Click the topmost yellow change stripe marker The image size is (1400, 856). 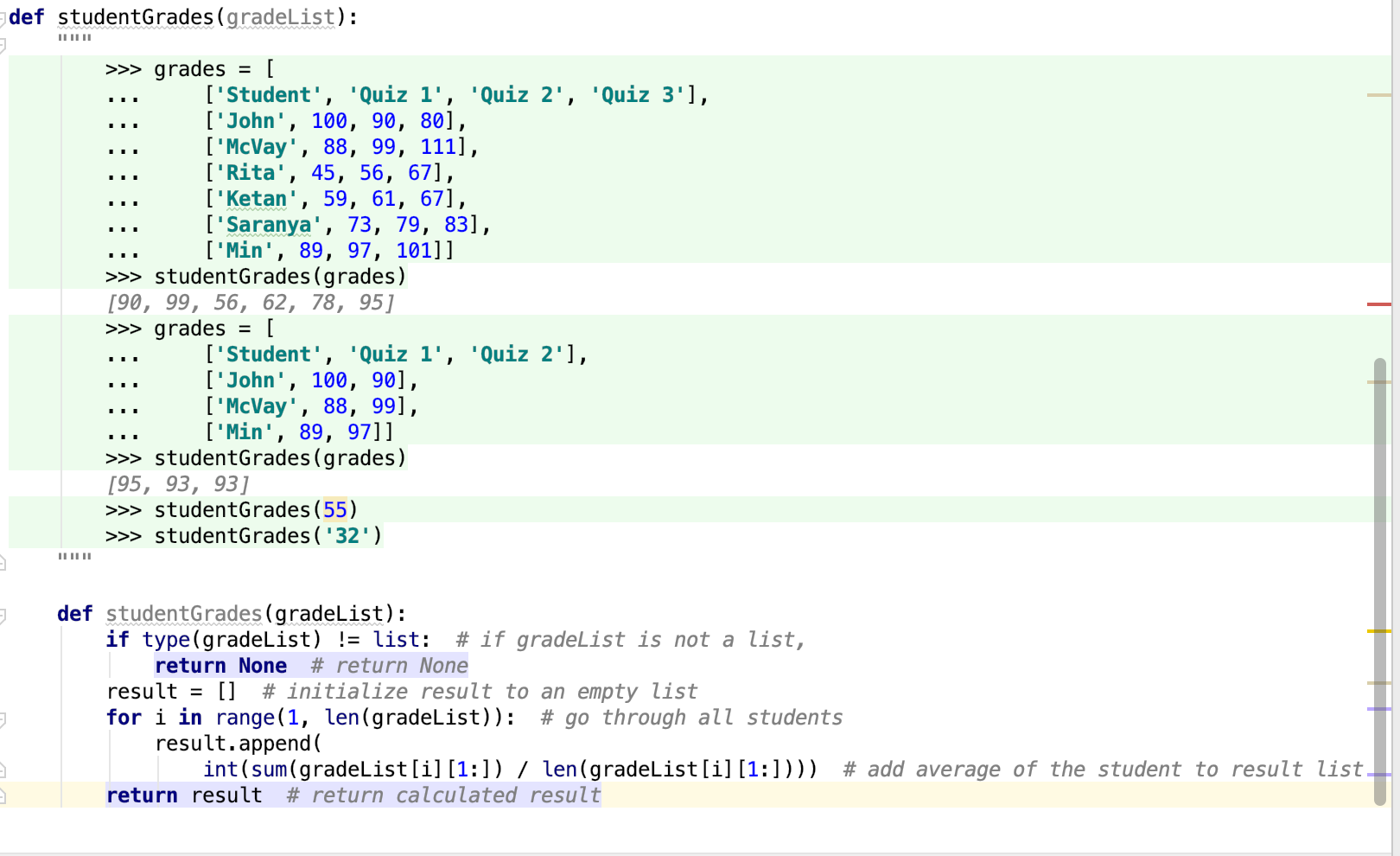(1380, 95)
